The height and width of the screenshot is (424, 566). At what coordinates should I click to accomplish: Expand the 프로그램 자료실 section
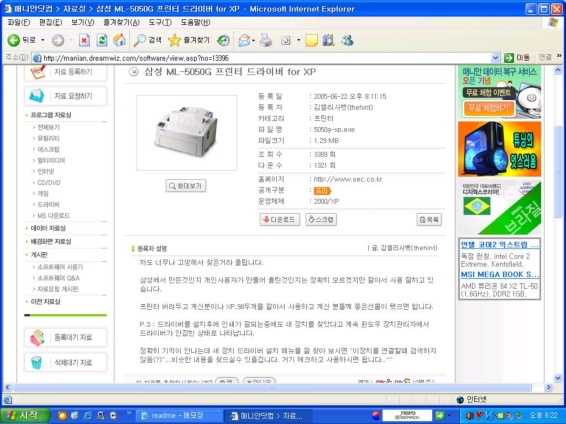pyautogui.click(x=51, y=115)
